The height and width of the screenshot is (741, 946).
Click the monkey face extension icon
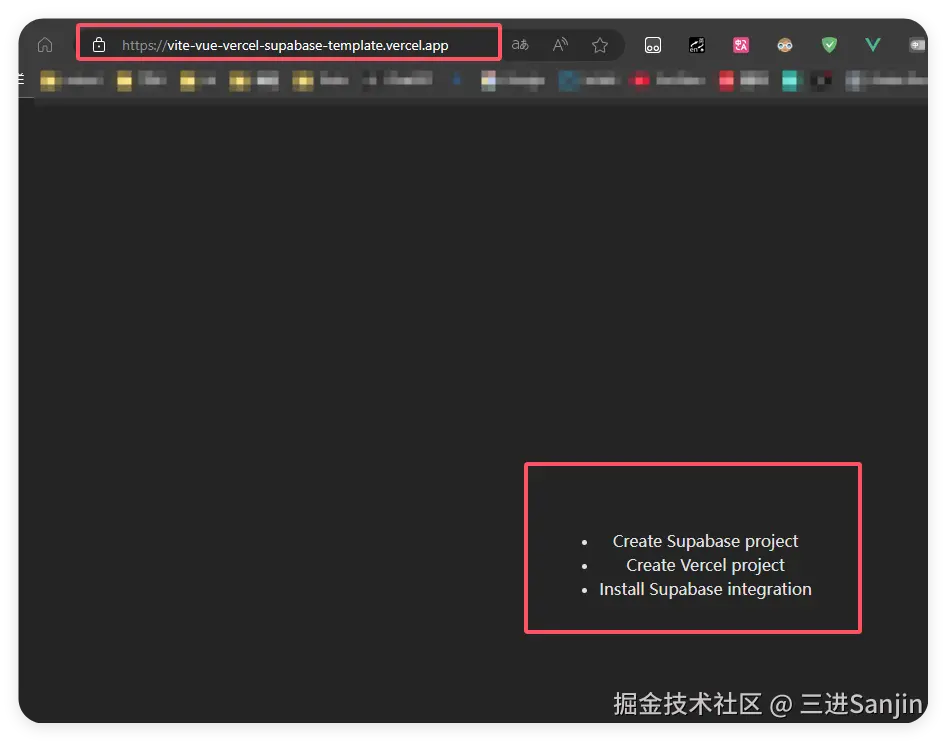point(784,44)
